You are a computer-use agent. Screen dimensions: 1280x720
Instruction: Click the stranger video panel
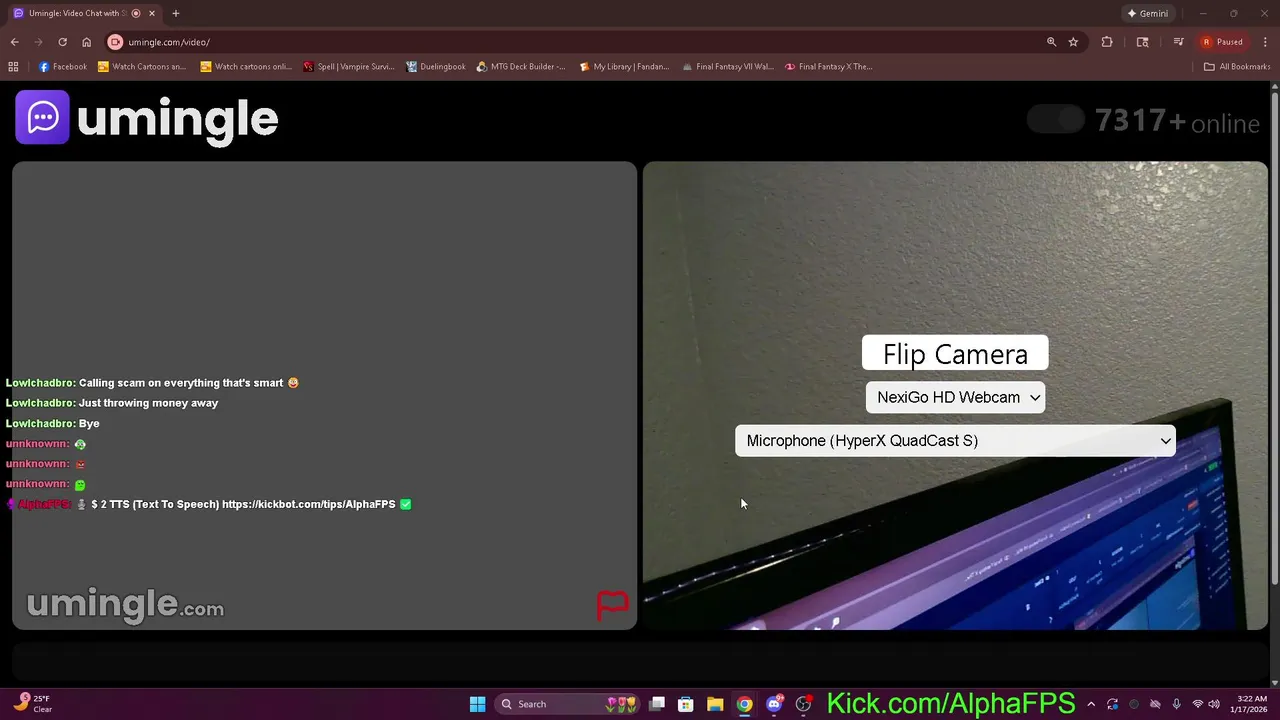tap(324, 395)
